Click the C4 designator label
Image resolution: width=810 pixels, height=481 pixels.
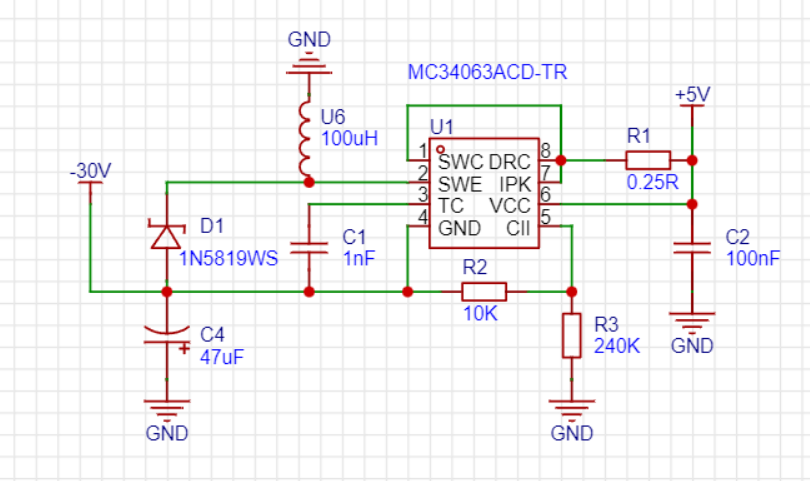(212, 335)
